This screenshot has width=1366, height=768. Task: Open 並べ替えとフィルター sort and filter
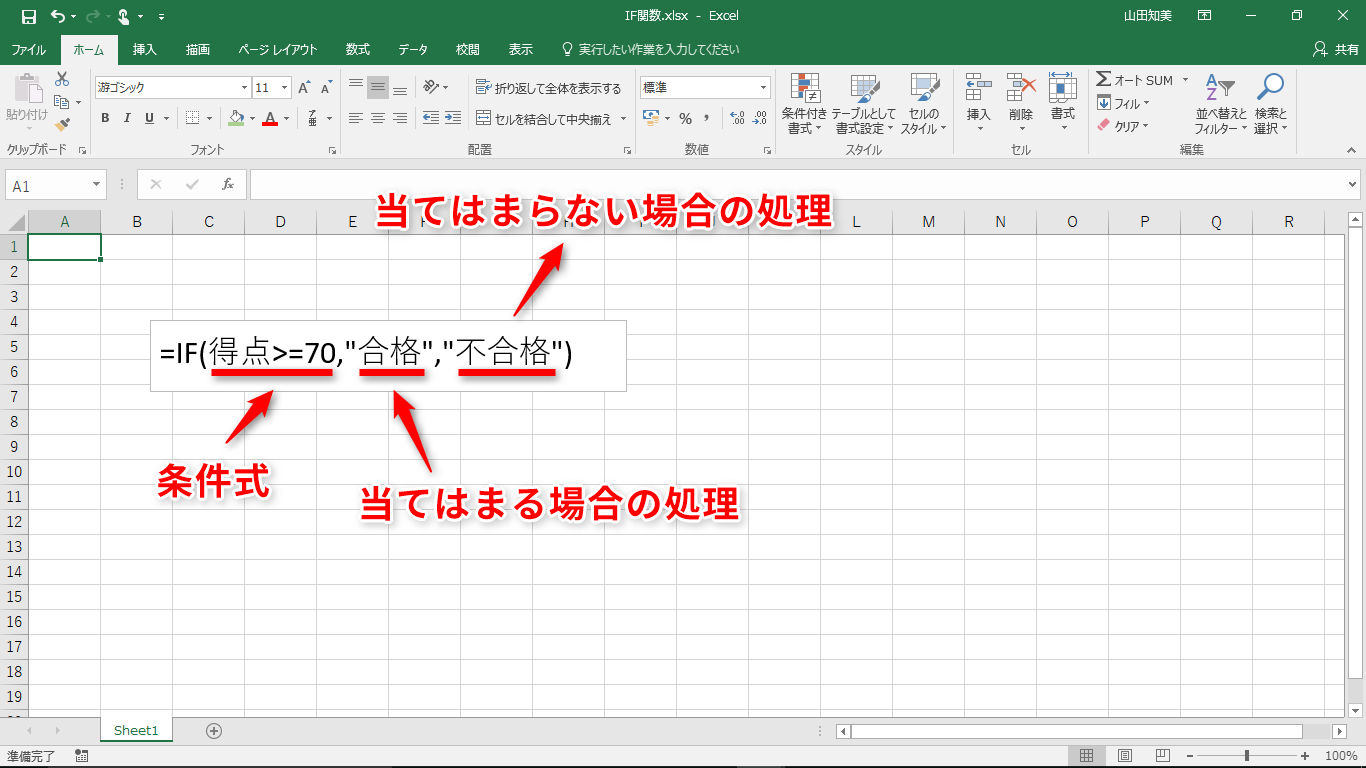coord(1221,103)
